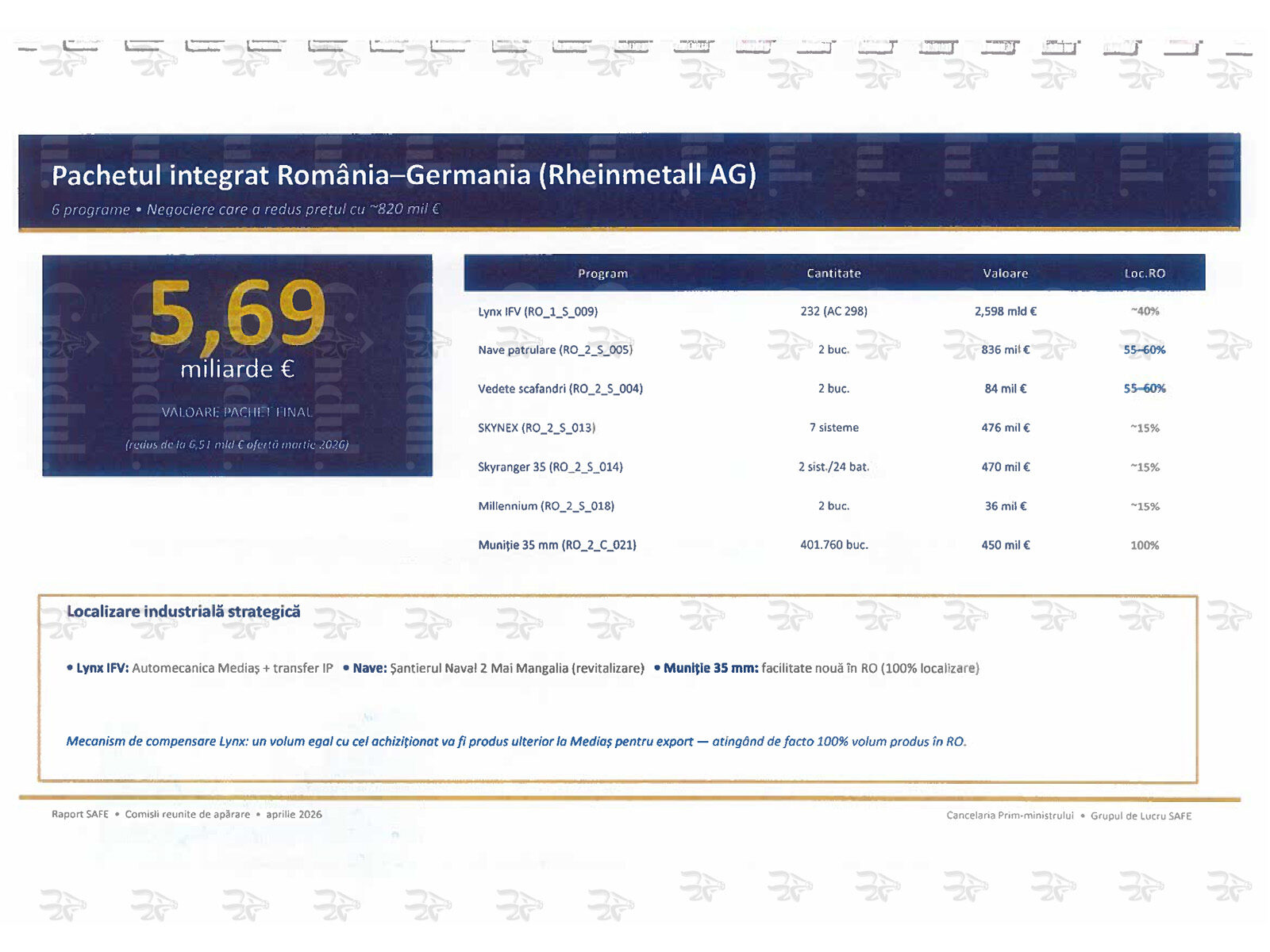1270x952 pixels.
Task: Click the 401.760 buc. quantity cell
Action: [x=833, y=545]
